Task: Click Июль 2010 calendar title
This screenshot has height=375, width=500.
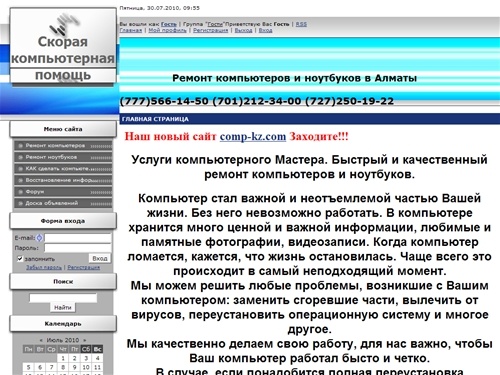Action: pos(63,340)
